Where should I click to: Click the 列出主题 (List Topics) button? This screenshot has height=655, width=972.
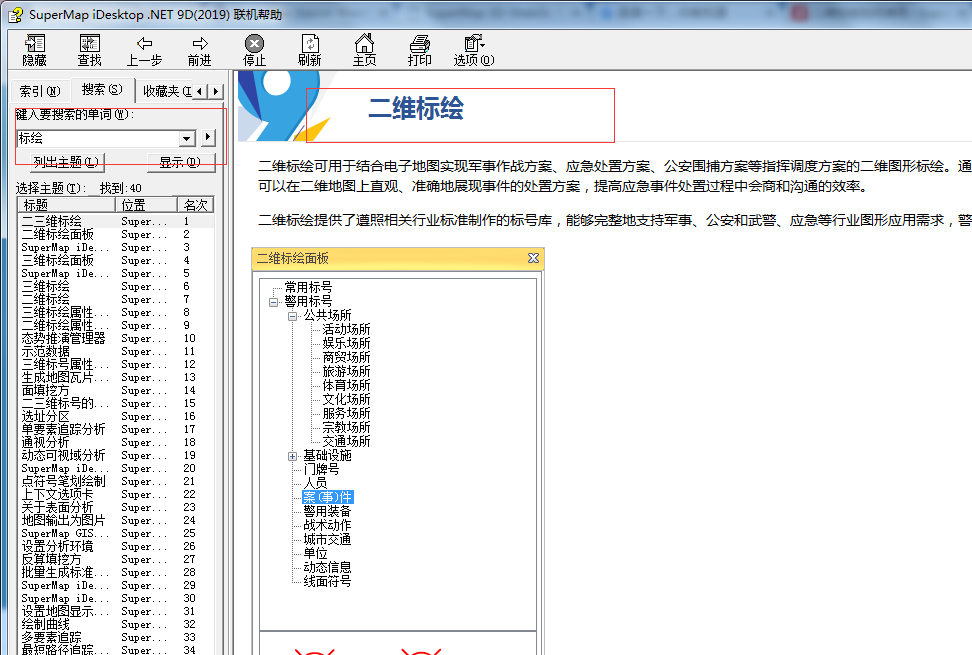66,162
